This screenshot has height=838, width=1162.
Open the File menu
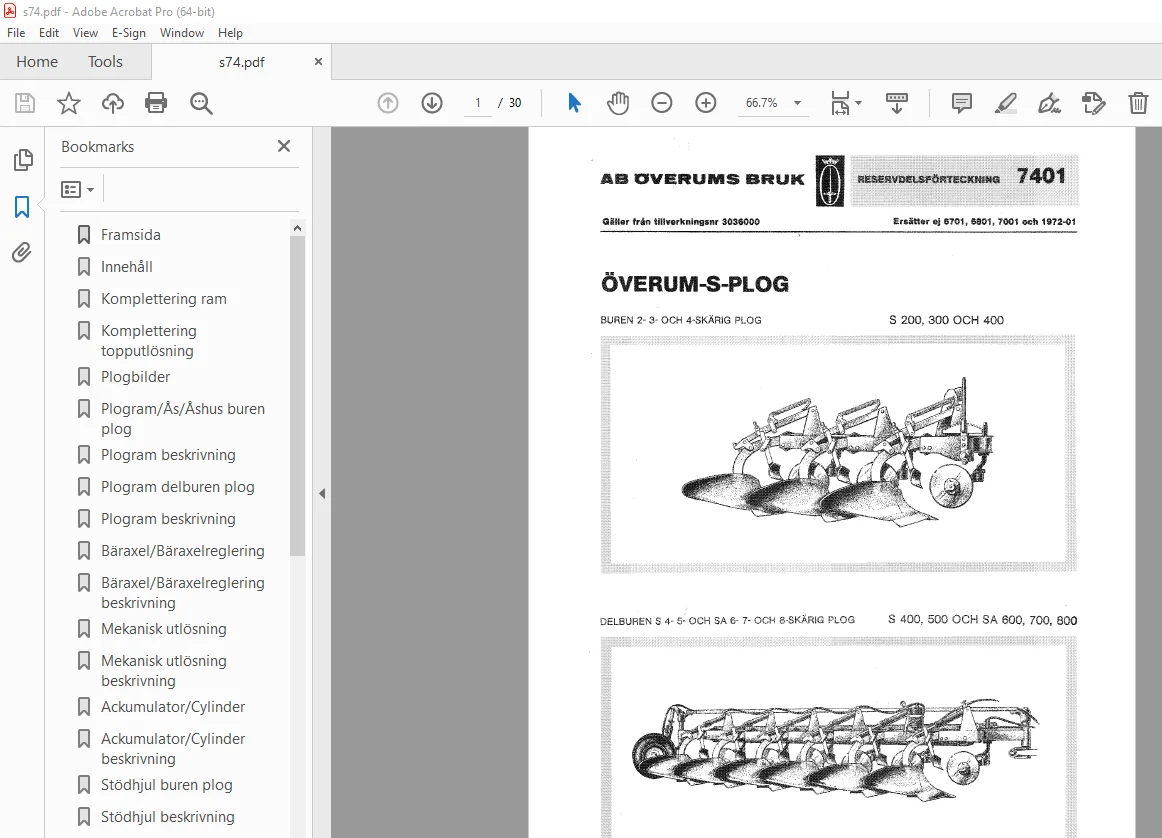16,33
